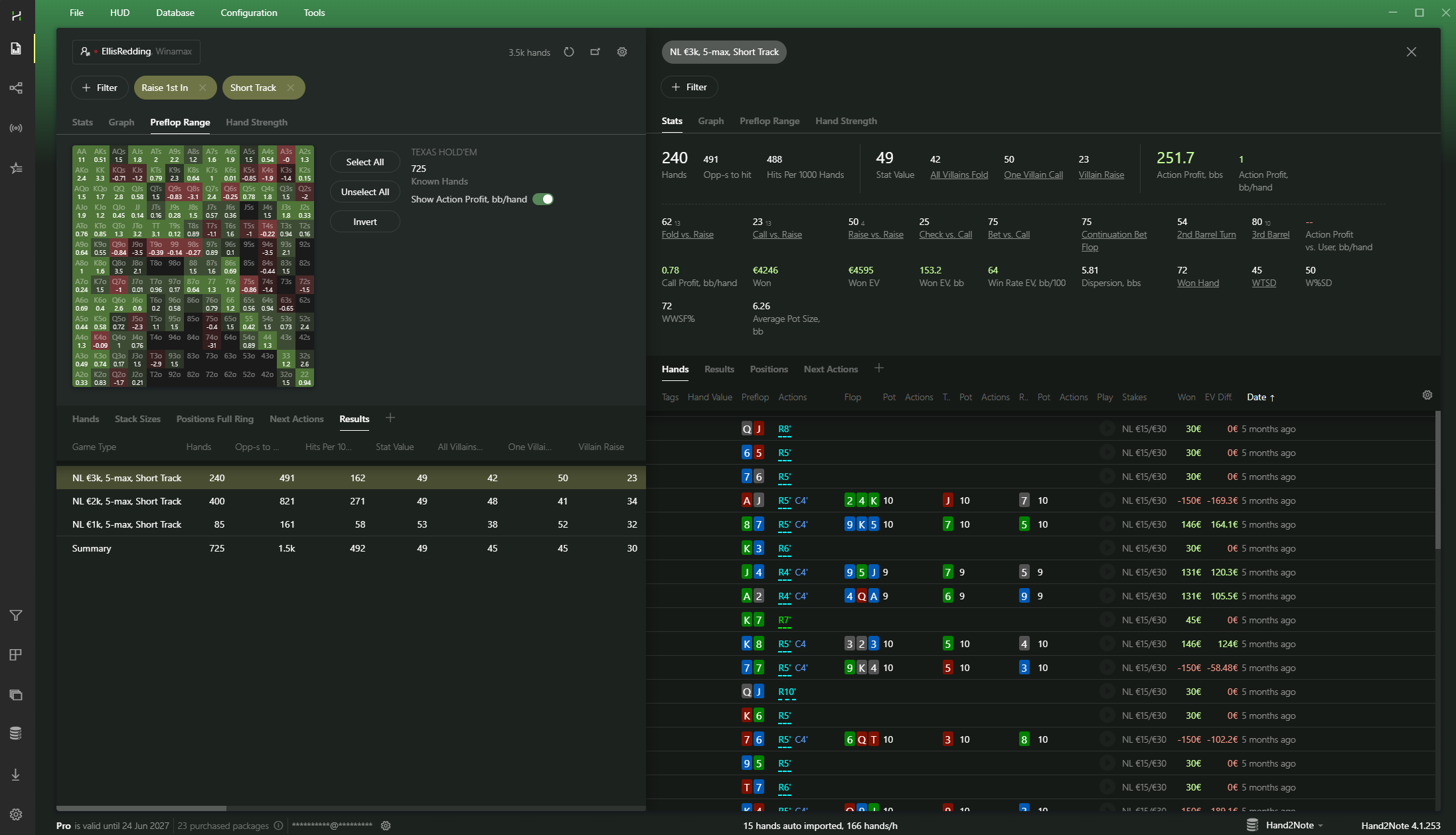
Task: Click the Select All button
Action: pos(365,162)
